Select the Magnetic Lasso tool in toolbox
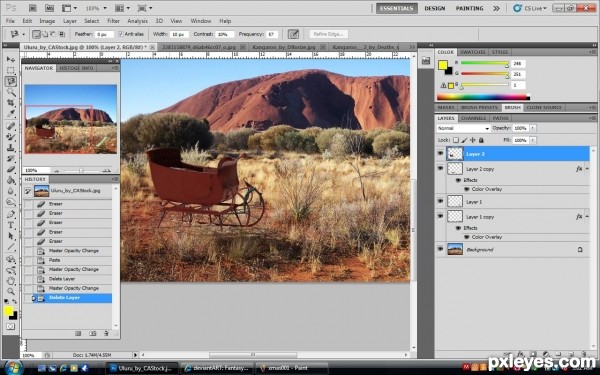 [x=11, y=81]
